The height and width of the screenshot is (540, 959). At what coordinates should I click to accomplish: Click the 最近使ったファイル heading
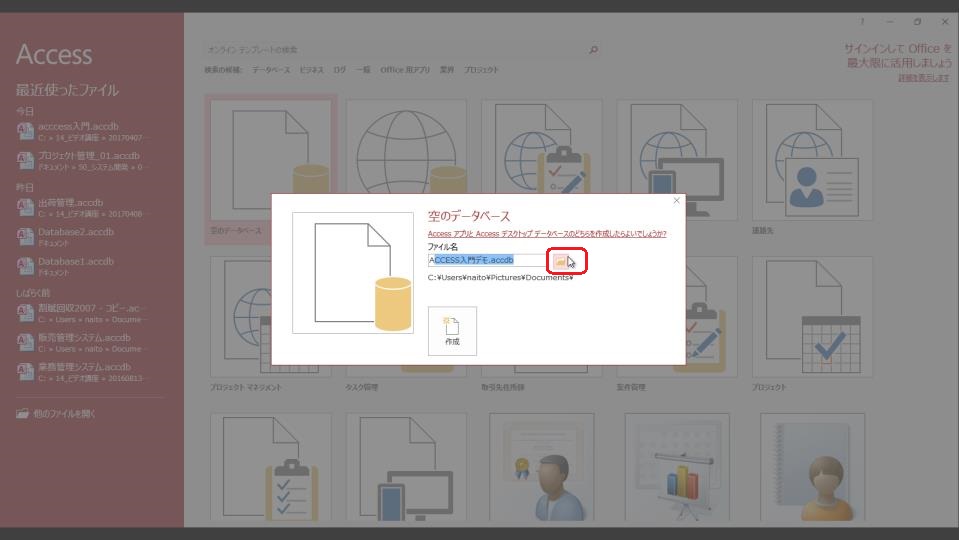pyautogui.click(x=67, y=90)
